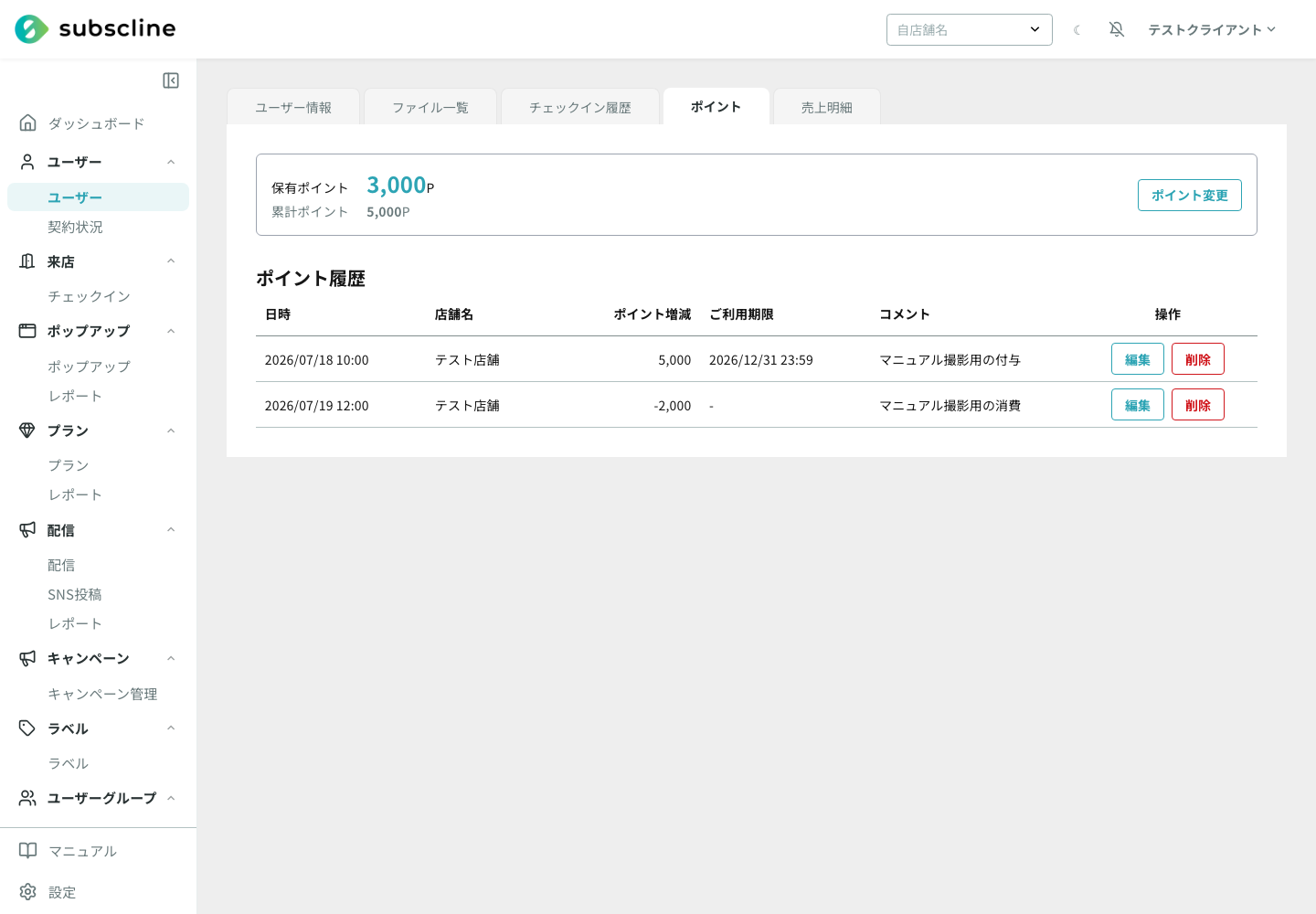Image resolution: width=1316 pixels, height=914 pixels.
Task: Click the 2026/07/18 10:00 date cell
Action: click(317, 360)
